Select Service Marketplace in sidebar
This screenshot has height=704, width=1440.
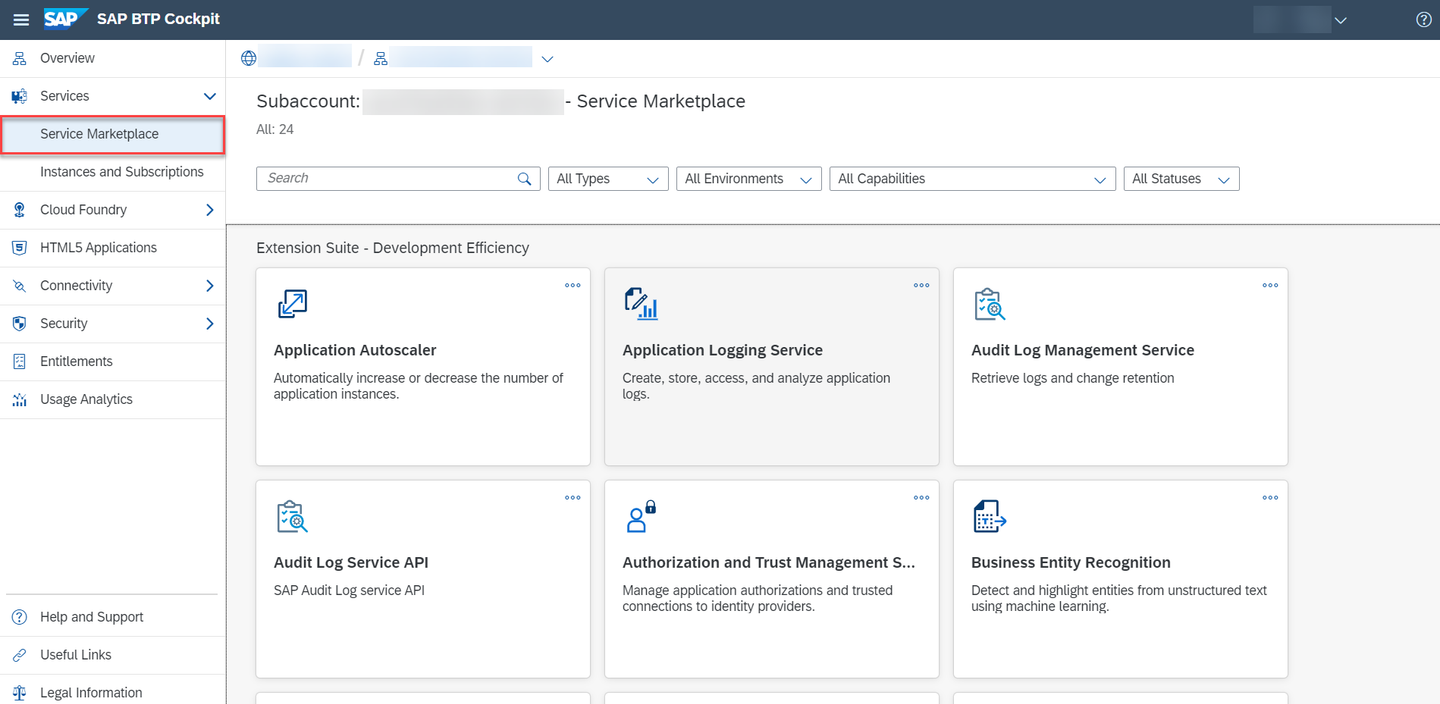coord(113,134)
